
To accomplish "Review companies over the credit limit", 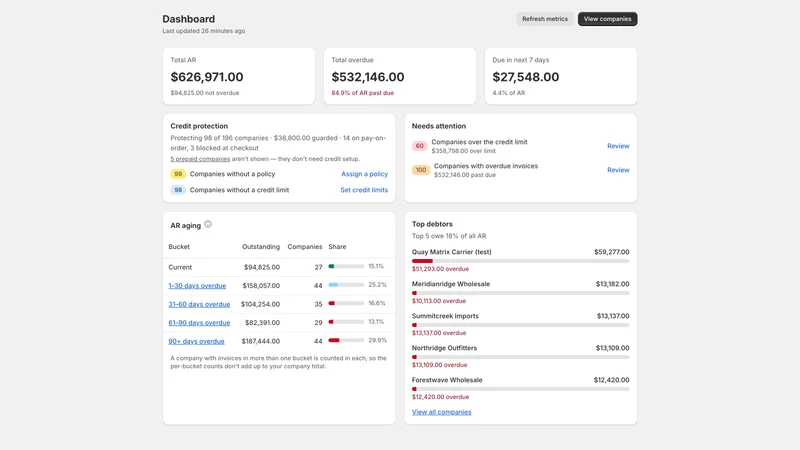I will (618, 146).
